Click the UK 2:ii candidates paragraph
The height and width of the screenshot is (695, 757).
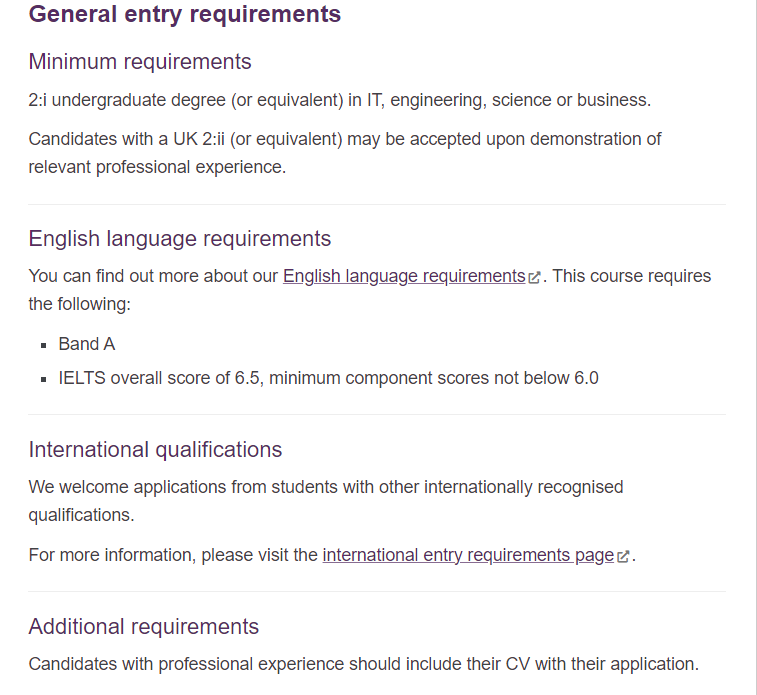coord(345,152)
